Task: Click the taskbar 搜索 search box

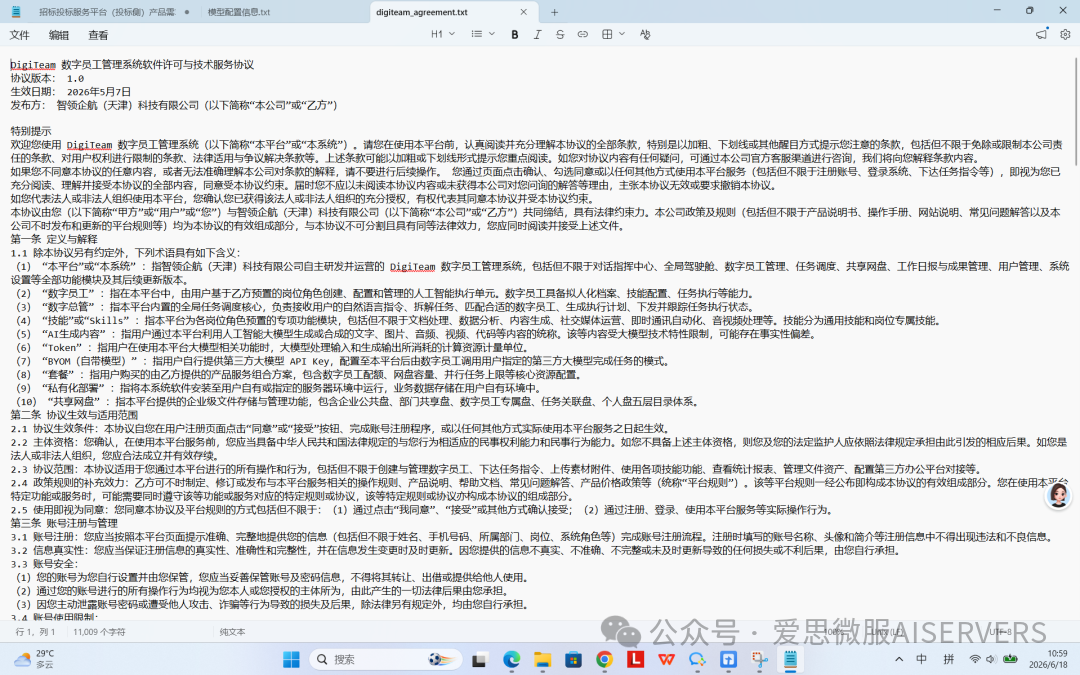Action: [386, 659]
